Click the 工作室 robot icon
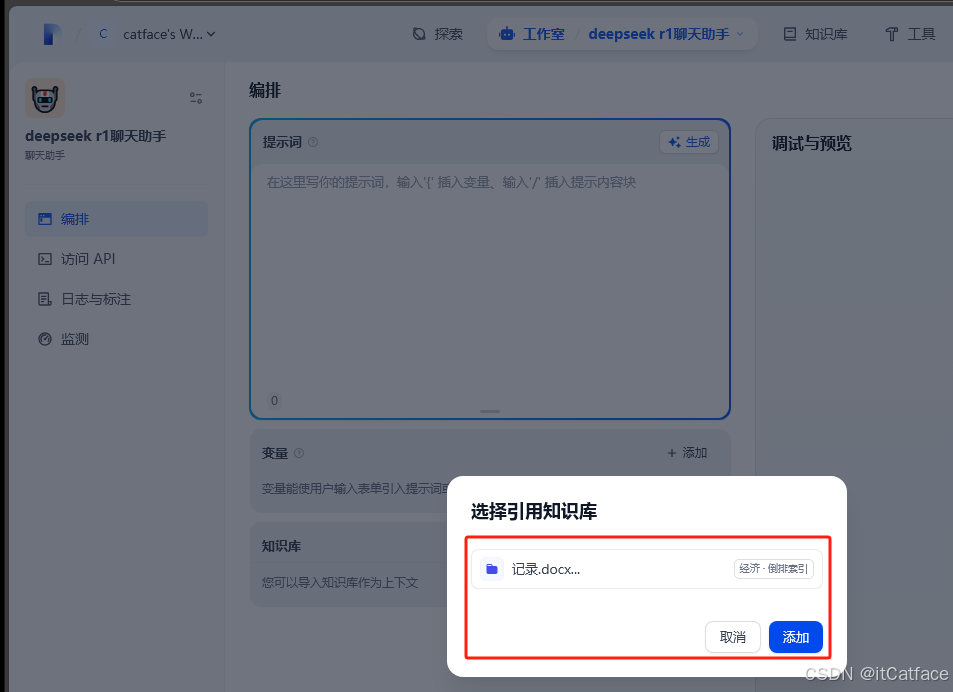Viewport: 953px width, 692px height. point(507,34)
